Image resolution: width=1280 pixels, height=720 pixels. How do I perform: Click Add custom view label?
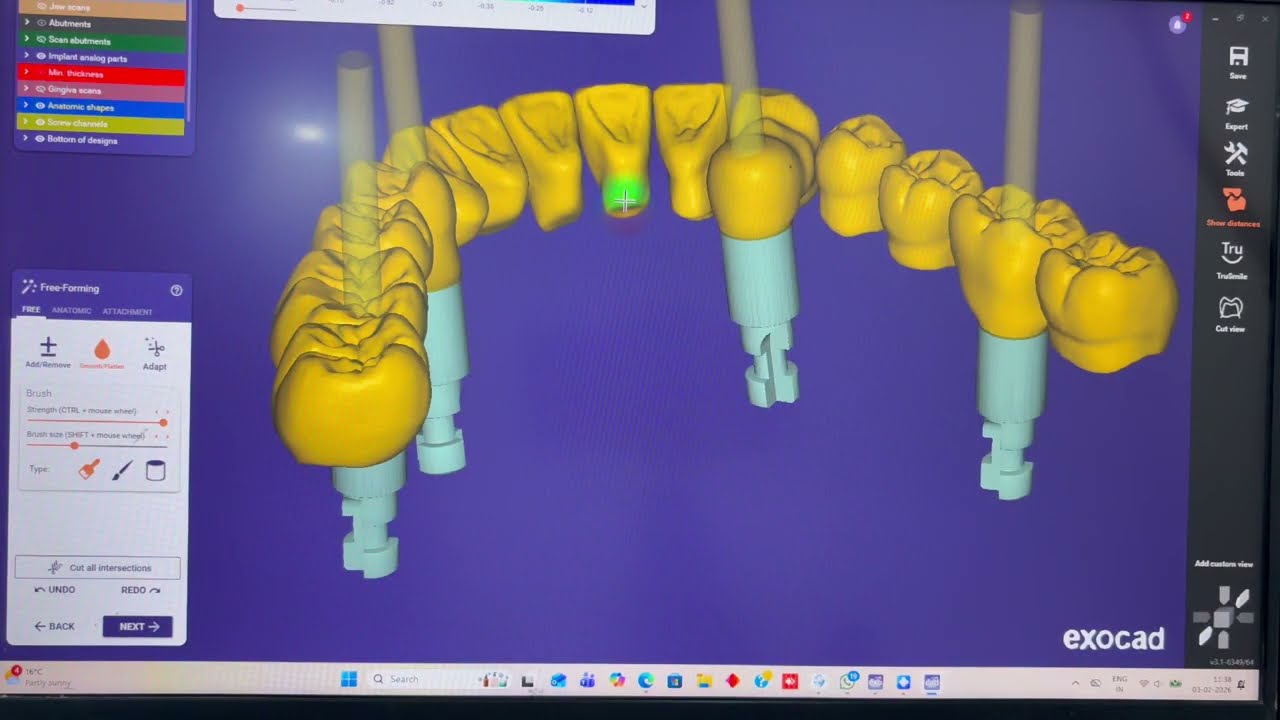pos(1223,564)
